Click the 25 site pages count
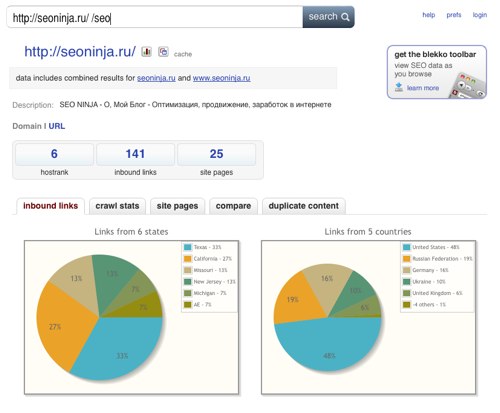The width and height of the screenshot is (500, 413). tap(216, 154)
